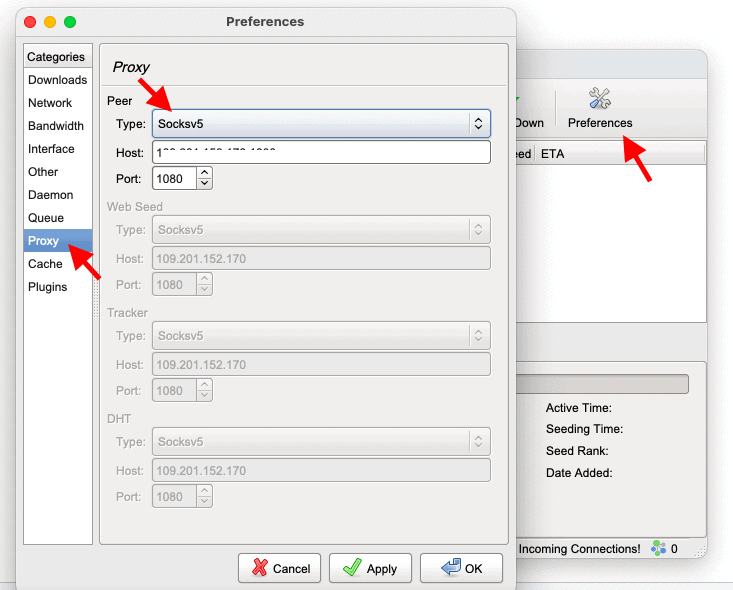Decrease the Peer Port value

click(204, 184)
